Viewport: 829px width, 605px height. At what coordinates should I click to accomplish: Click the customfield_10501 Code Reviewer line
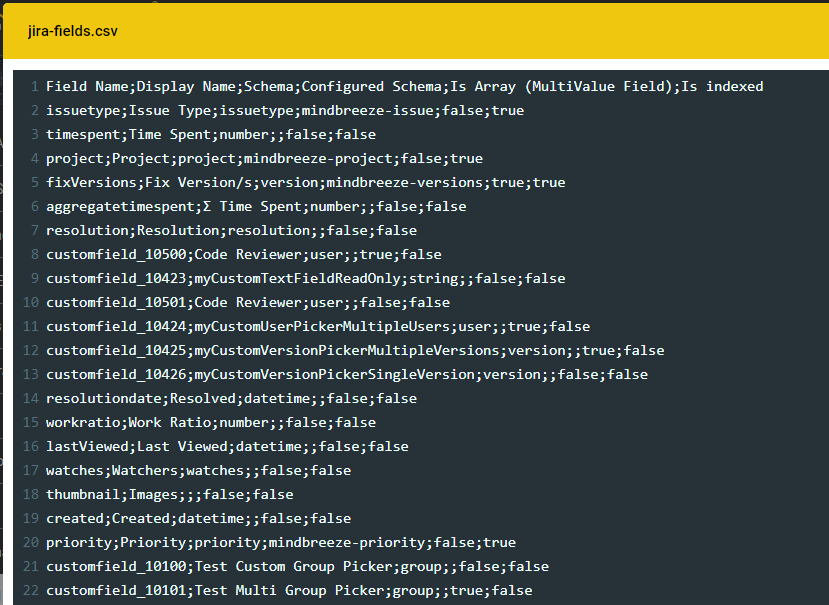[247, 303]
